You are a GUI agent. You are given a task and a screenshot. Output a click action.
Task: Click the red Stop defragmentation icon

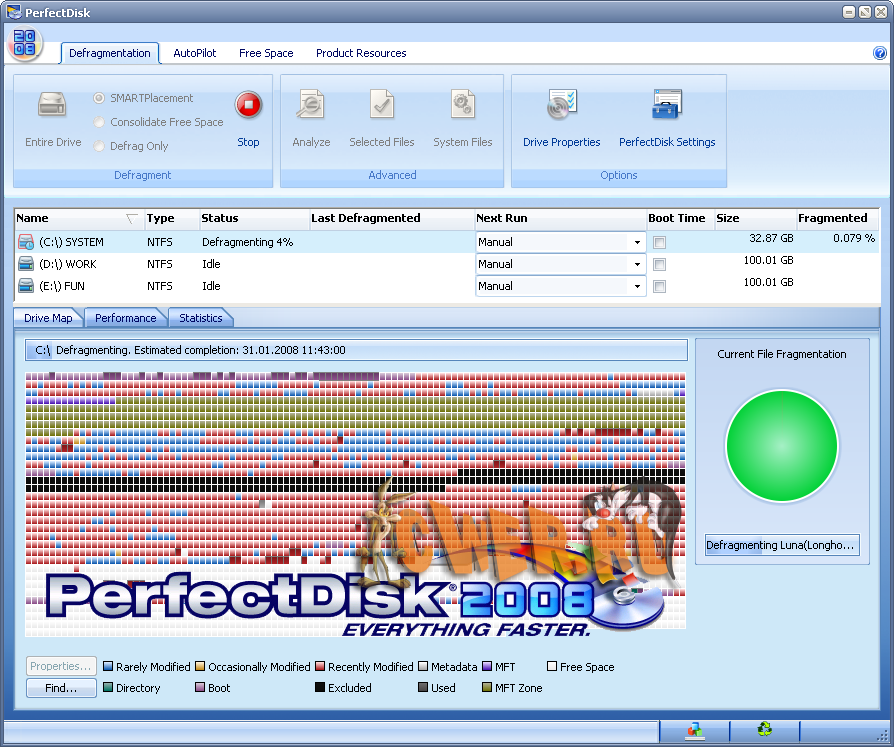click(248, 105)
